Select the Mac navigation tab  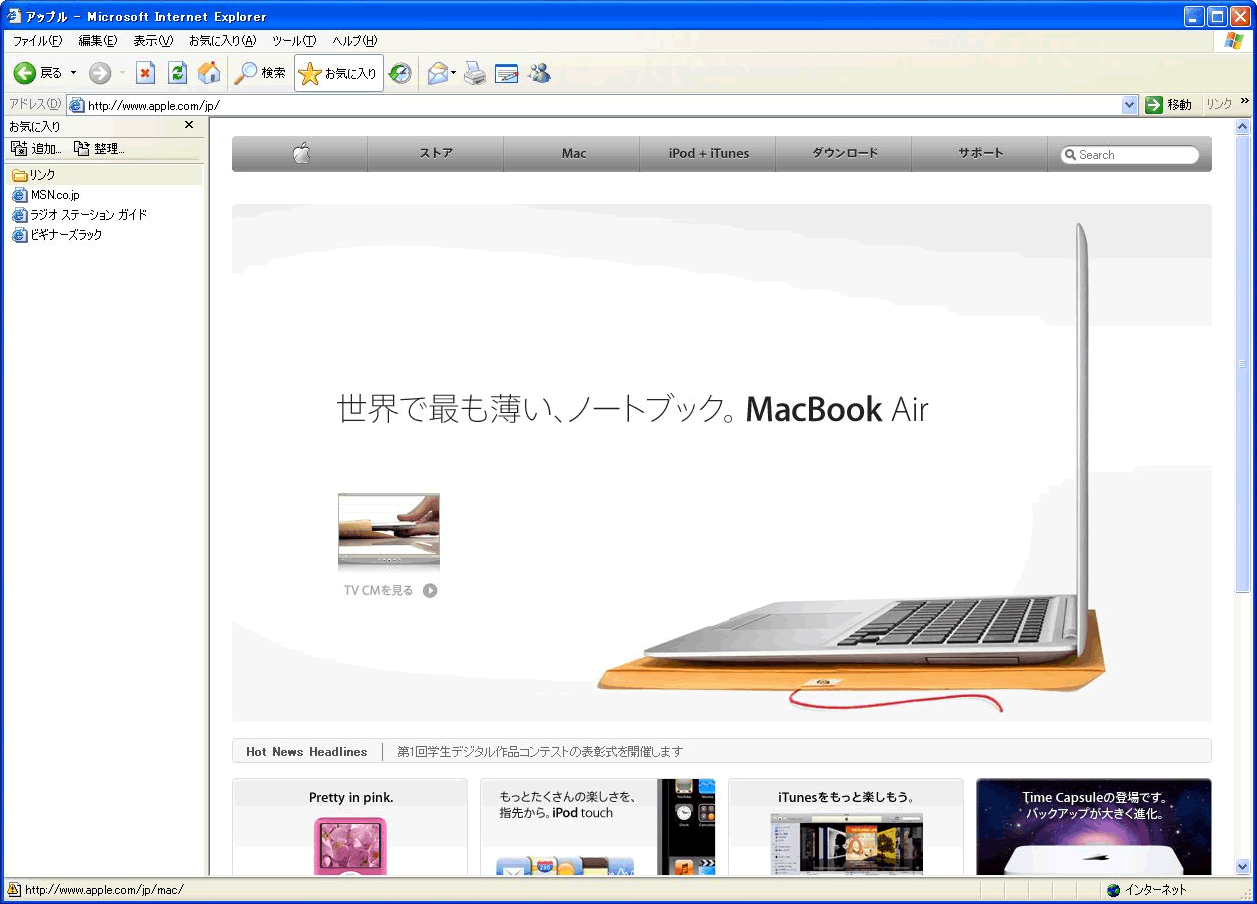[x=573, y=154]
